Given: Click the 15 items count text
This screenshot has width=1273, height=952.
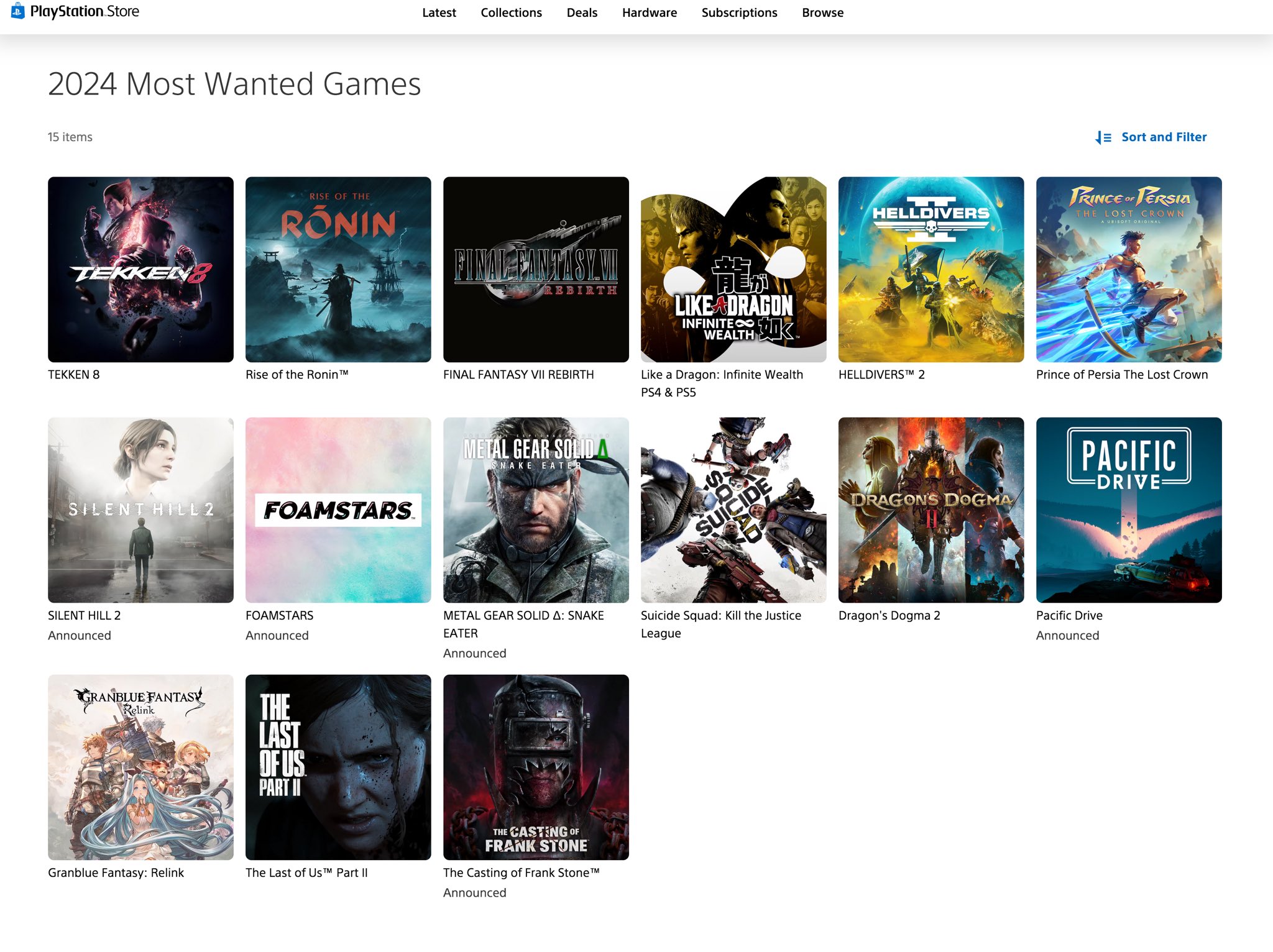Looking at the screenshot, I should coord(70,137).
